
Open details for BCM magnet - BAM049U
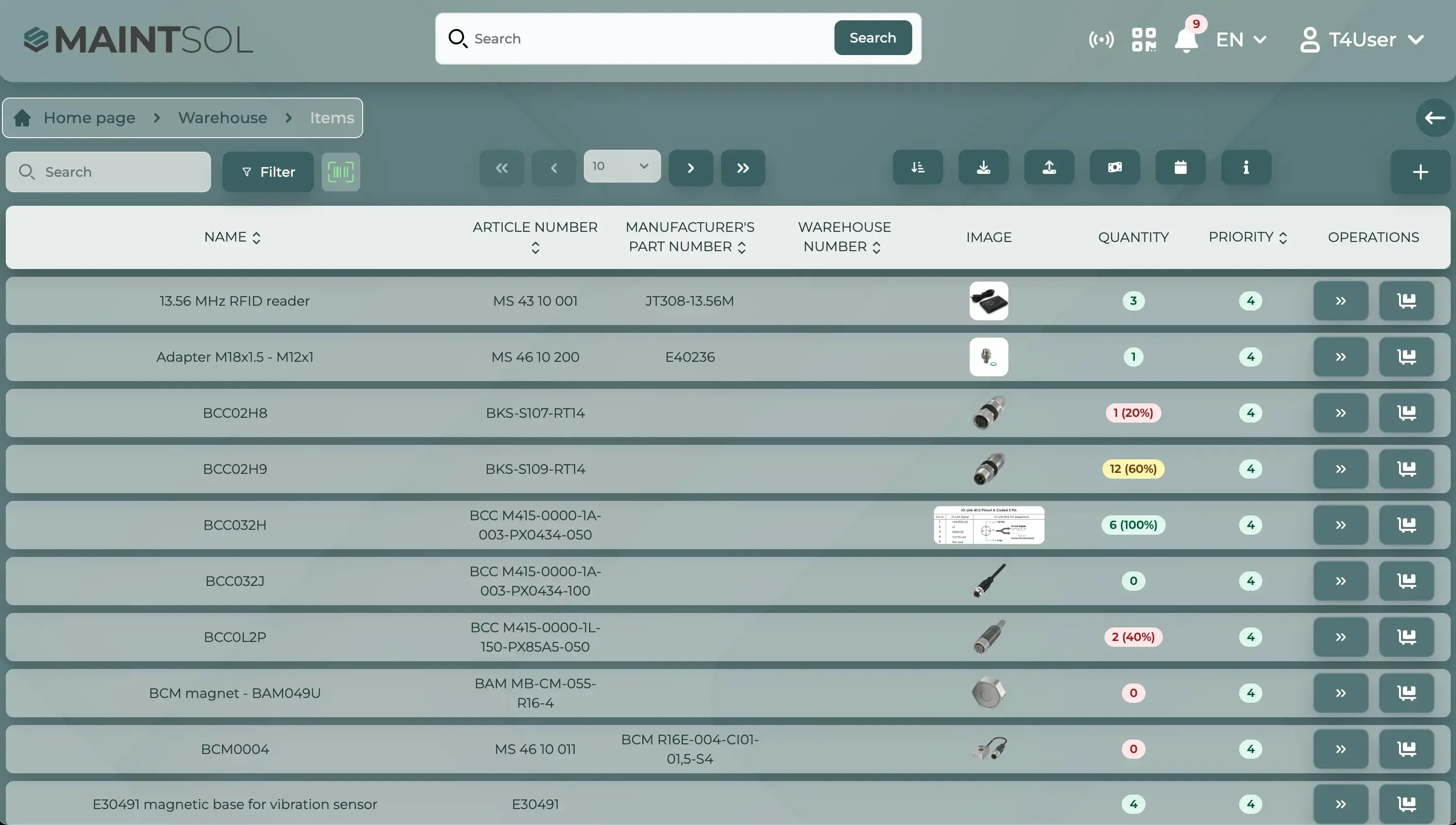tap(1341, 693)
